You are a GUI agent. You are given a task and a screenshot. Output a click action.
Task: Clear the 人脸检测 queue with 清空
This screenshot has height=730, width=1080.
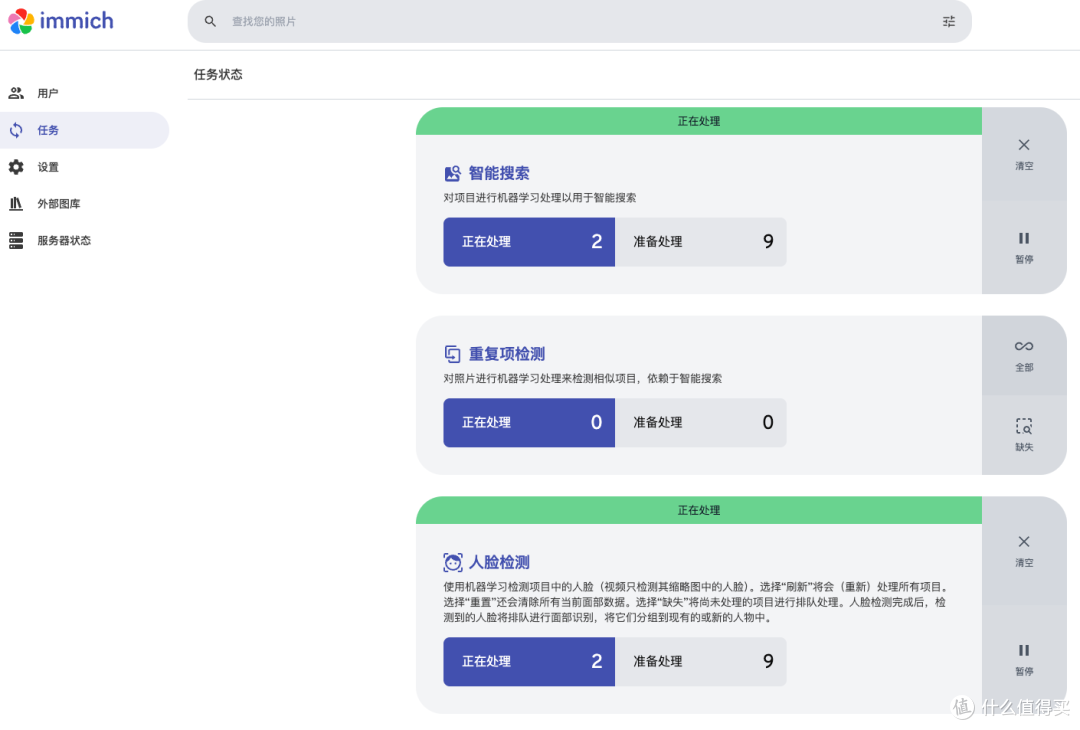pyautogui.click(x=1024, y=551)
